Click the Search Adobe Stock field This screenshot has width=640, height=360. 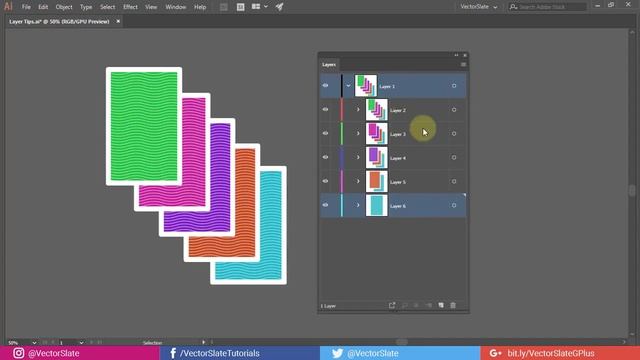tap(547, 7)
